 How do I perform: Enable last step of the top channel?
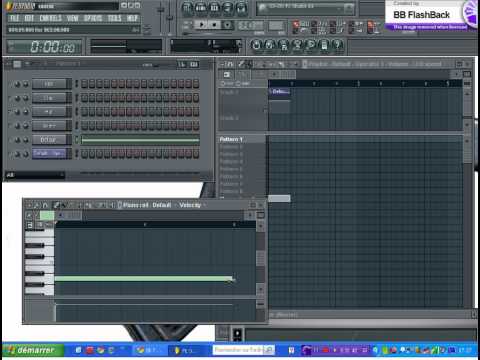click(x=196, y=84)
